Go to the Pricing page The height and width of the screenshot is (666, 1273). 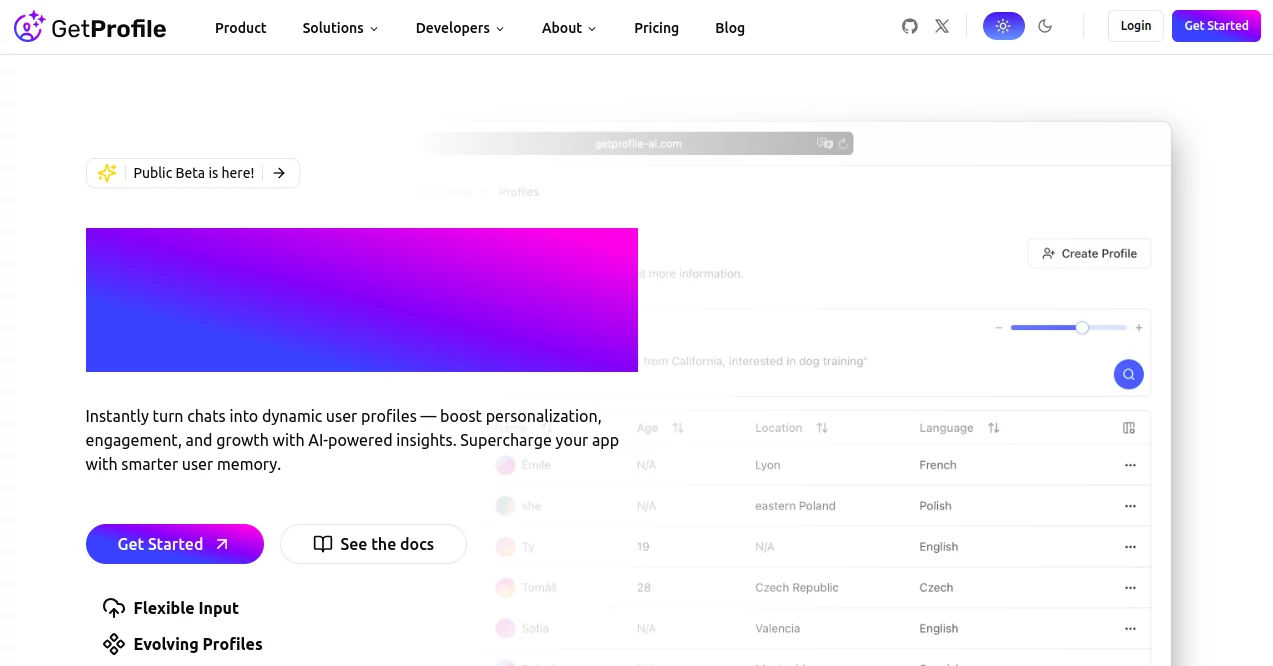pyautogui.click(x=656, y=28)
